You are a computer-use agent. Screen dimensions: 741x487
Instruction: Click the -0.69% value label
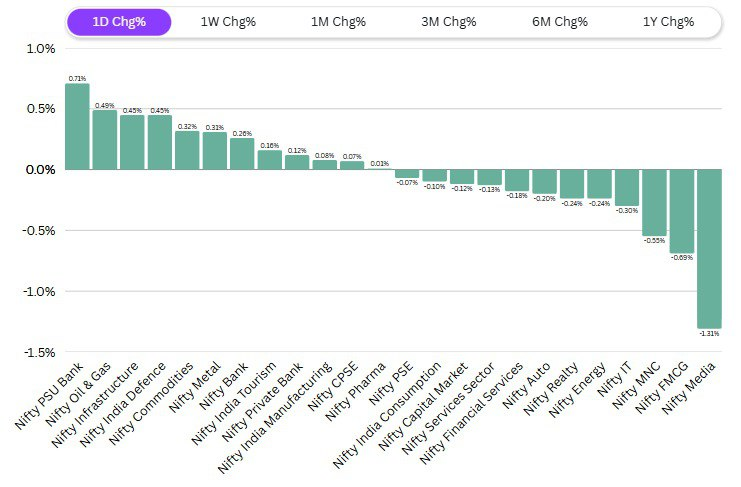682,257
